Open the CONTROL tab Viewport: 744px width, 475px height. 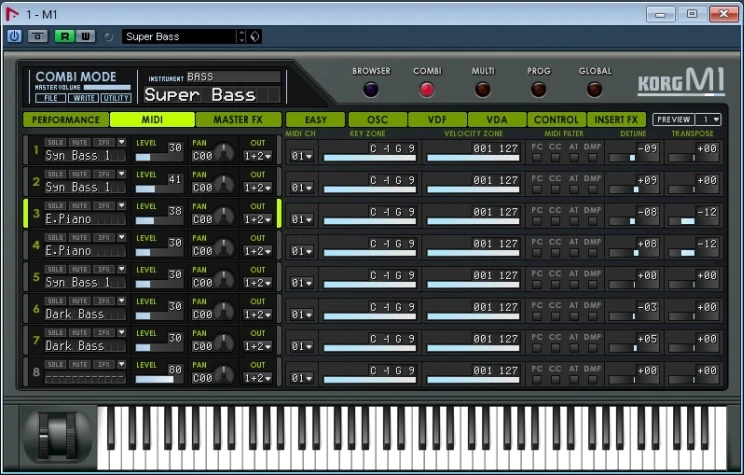pyautogui.click(x=557, y=120)
